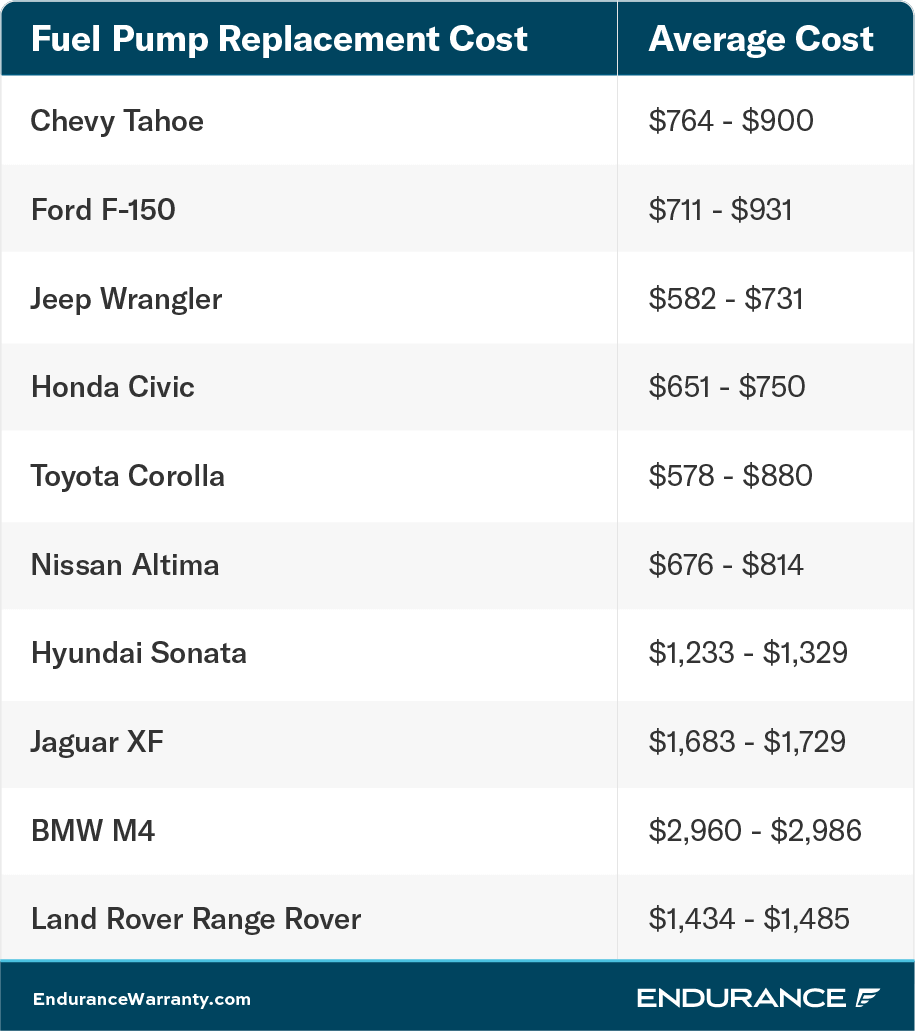Select the Toyota Corolla row label
This screenshot has height=1031, width=915.
[x=128, y=475]
